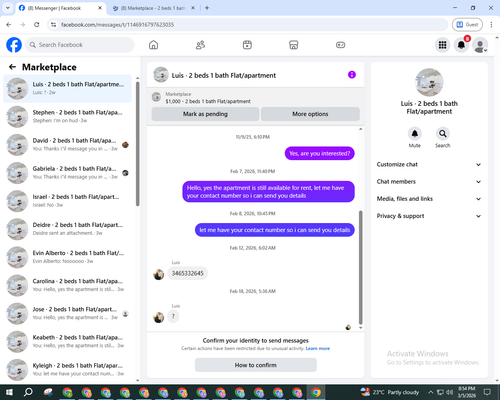
Task: Click the large listing photo in the right panel
Action: [429, 82]
